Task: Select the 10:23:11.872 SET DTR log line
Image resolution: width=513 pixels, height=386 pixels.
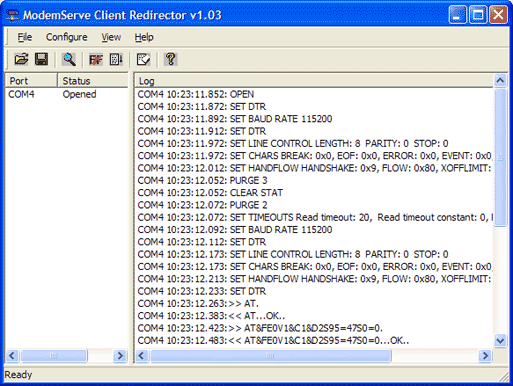Action: click(x=202, y=107)
